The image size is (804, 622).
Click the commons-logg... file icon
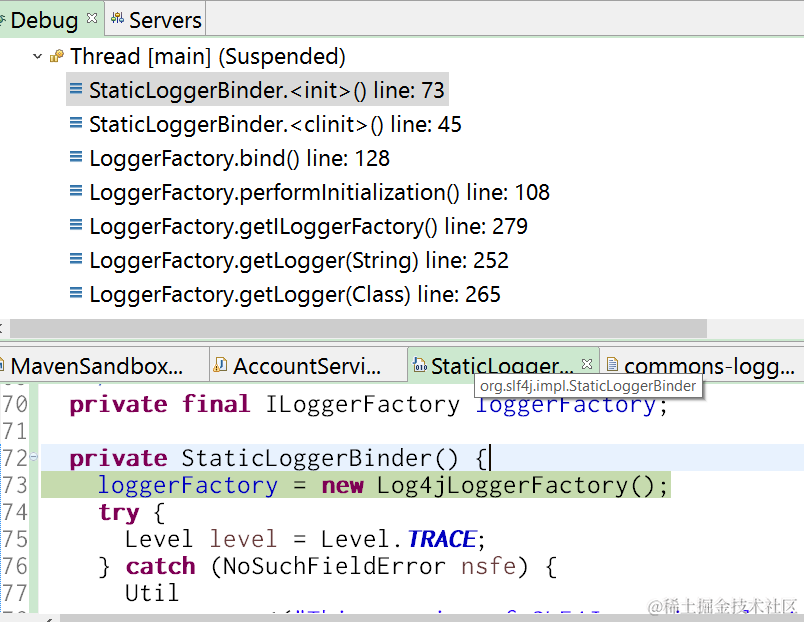(x=612, y=365)
